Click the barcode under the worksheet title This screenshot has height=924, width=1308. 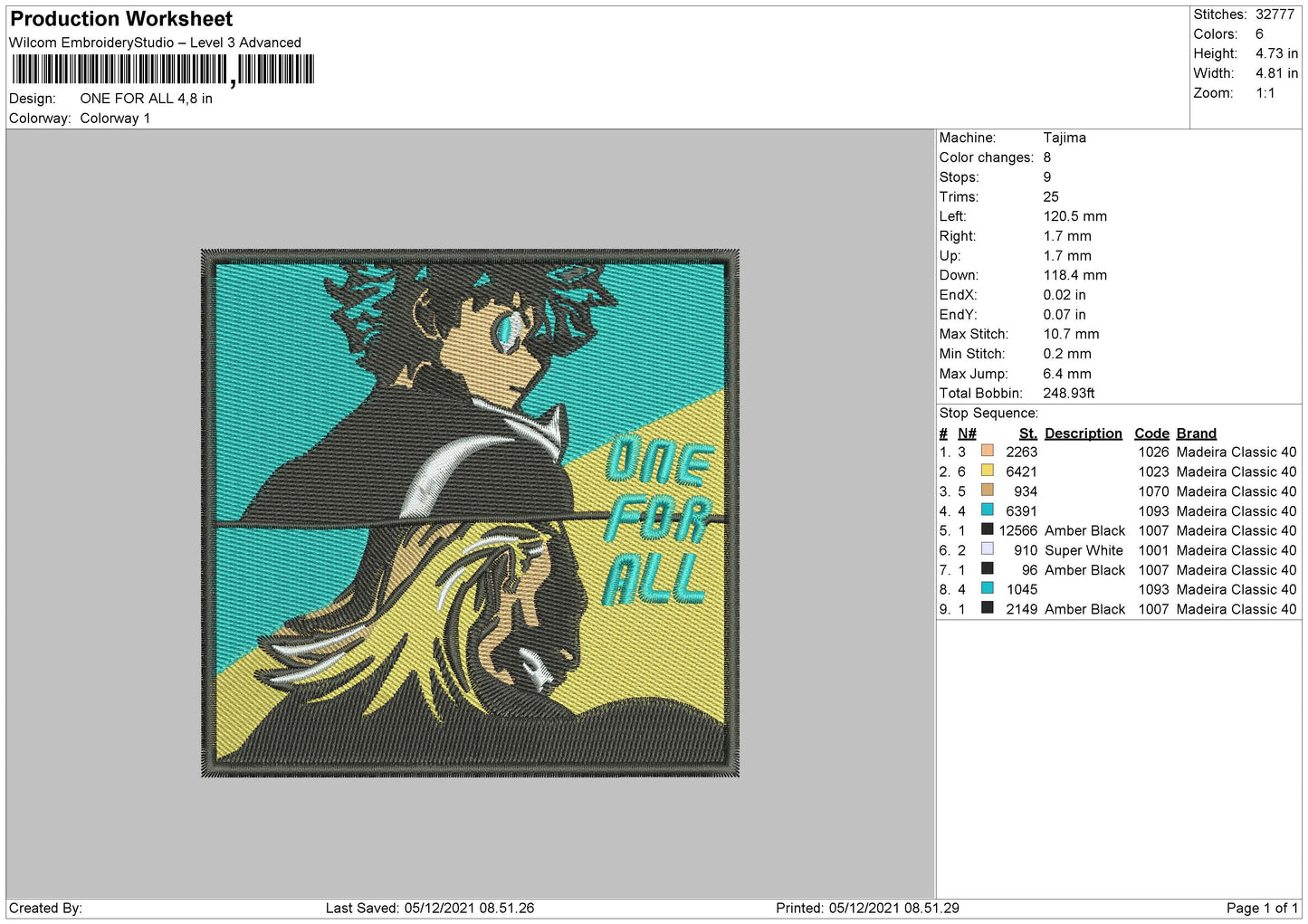[163, 70]
